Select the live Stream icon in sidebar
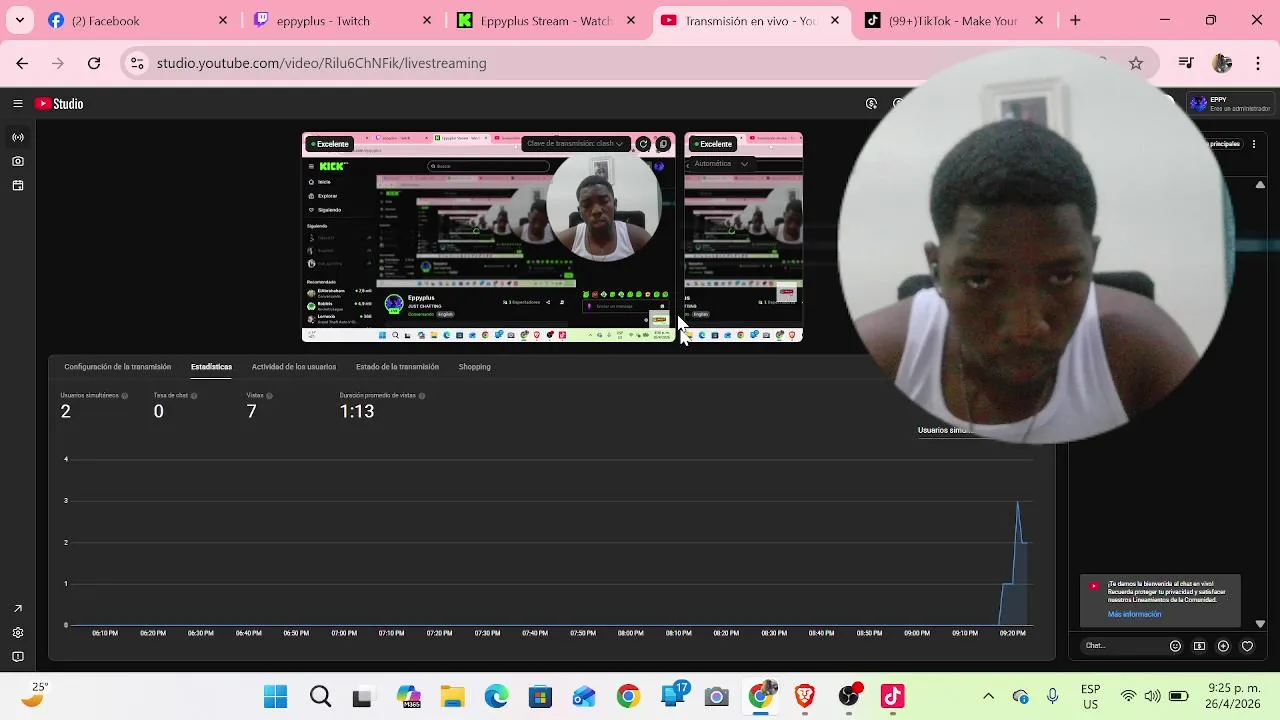 point(18,137)
